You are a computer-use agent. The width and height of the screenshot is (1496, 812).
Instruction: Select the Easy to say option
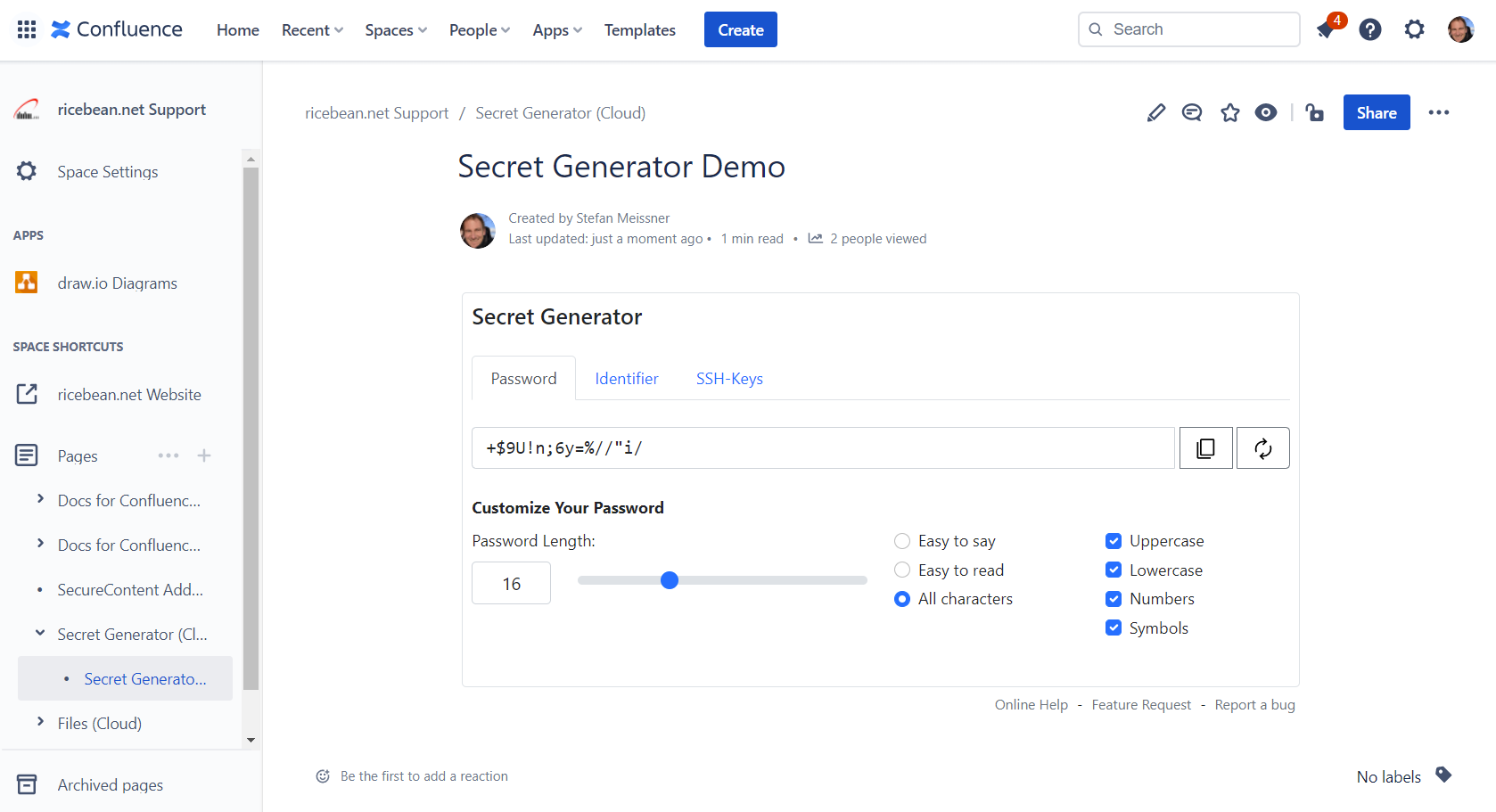point(902,541)
